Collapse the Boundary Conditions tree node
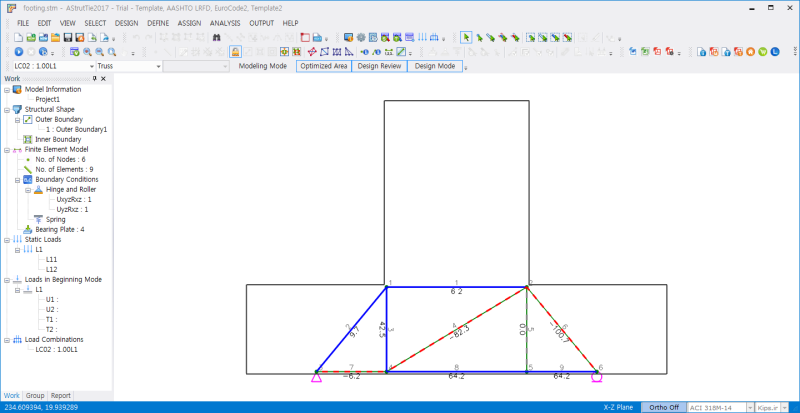 pyautogui.click(x=17, y=180)
